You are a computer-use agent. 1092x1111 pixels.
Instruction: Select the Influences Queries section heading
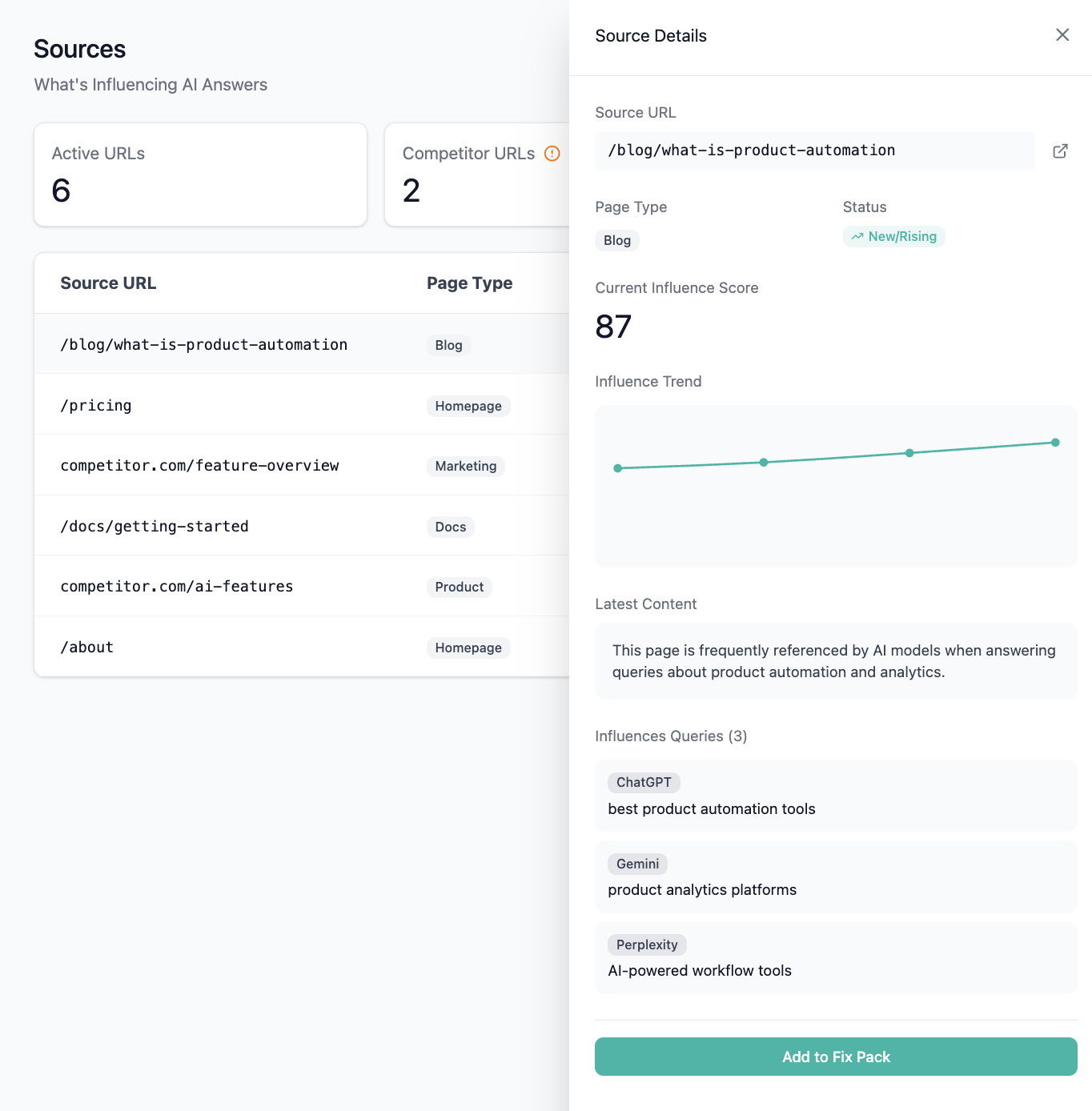[671, 736]
